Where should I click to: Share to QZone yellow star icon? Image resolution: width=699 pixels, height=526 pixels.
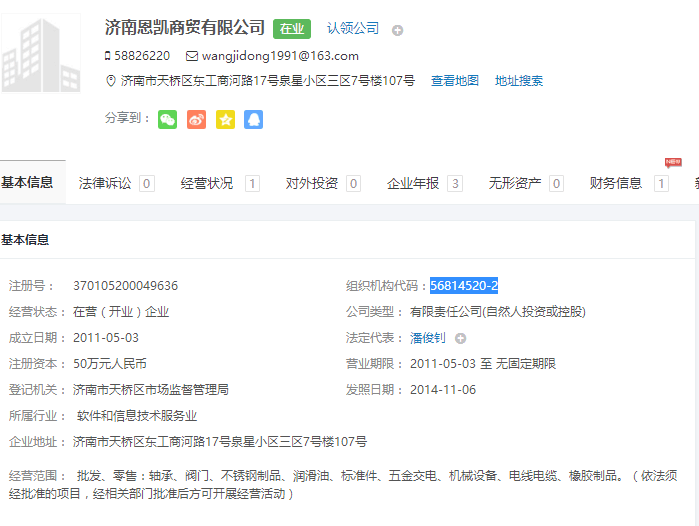225,119
